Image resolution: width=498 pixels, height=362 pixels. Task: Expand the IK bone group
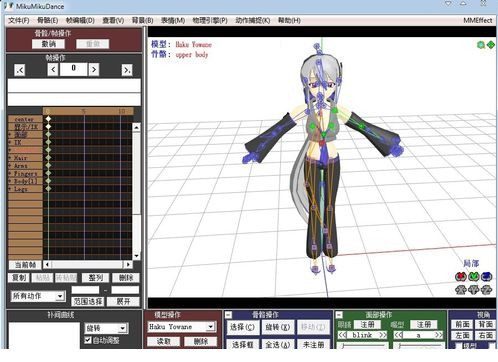click(x=10, y=142)
